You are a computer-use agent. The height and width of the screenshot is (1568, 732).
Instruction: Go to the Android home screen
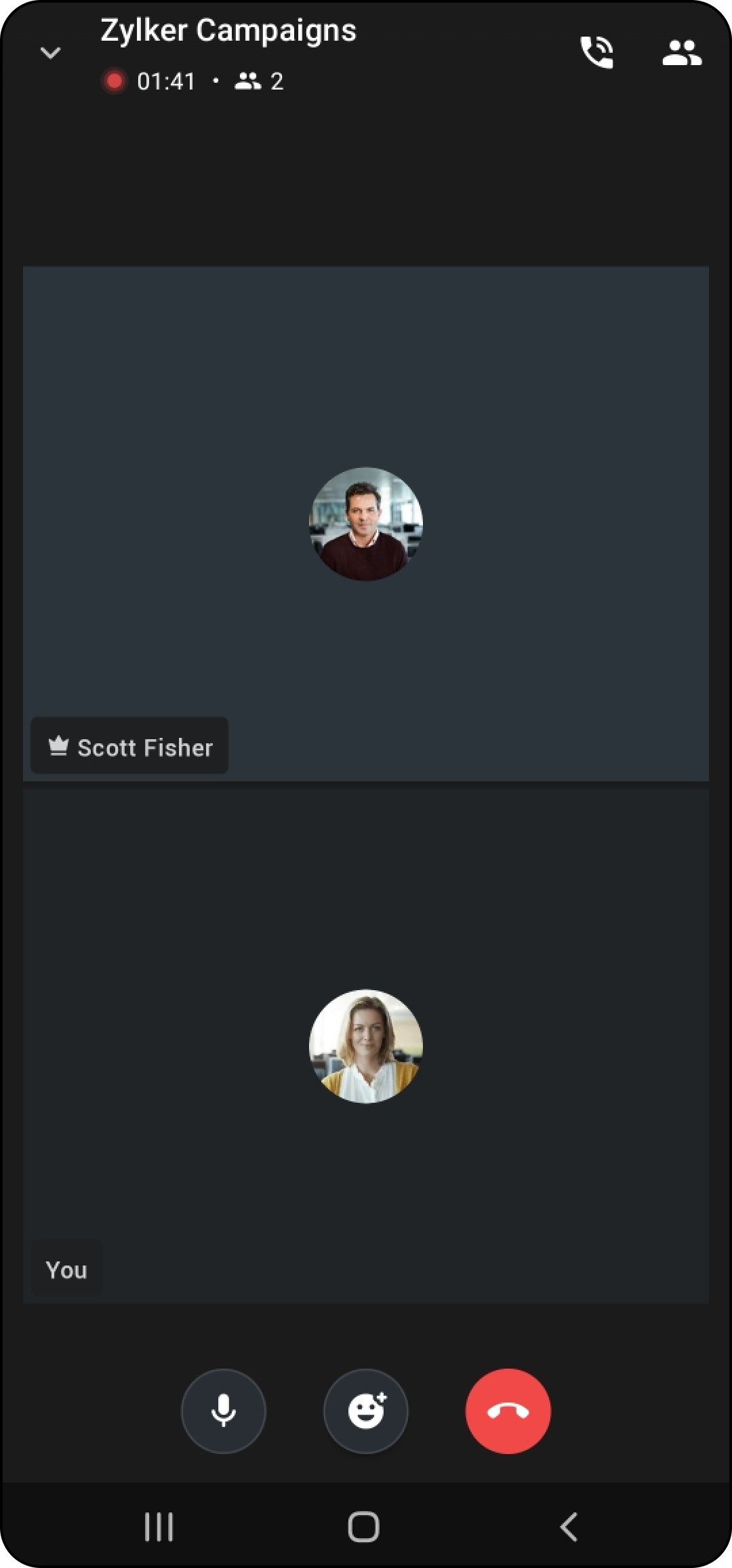[x=363, y=1527]
